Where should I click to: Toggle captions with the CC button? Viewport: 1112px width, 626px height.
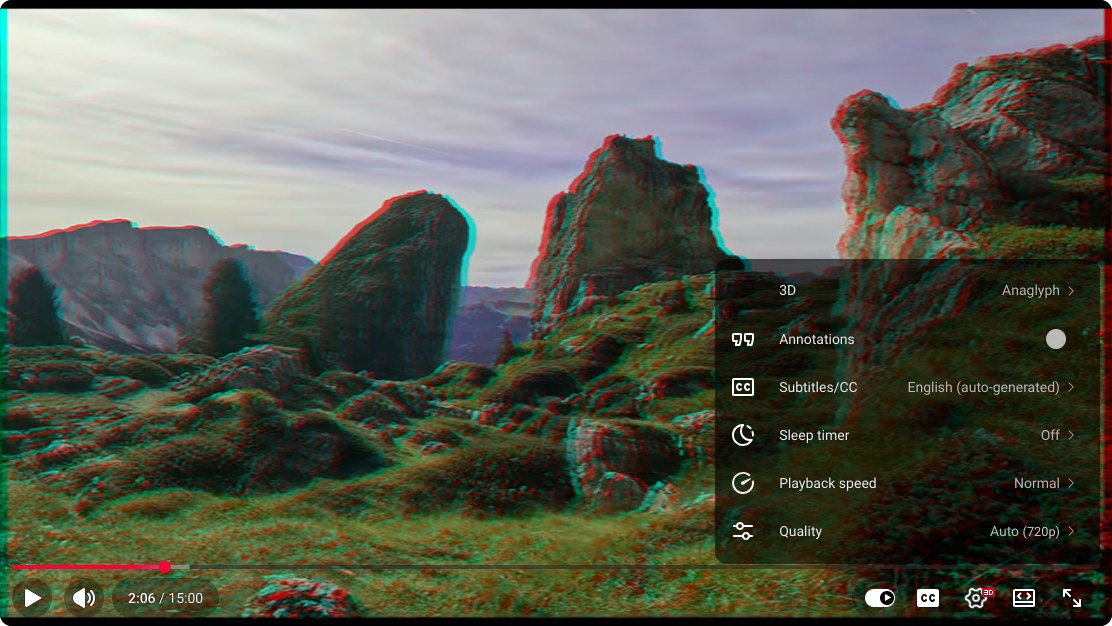click(x=928, y=598)
